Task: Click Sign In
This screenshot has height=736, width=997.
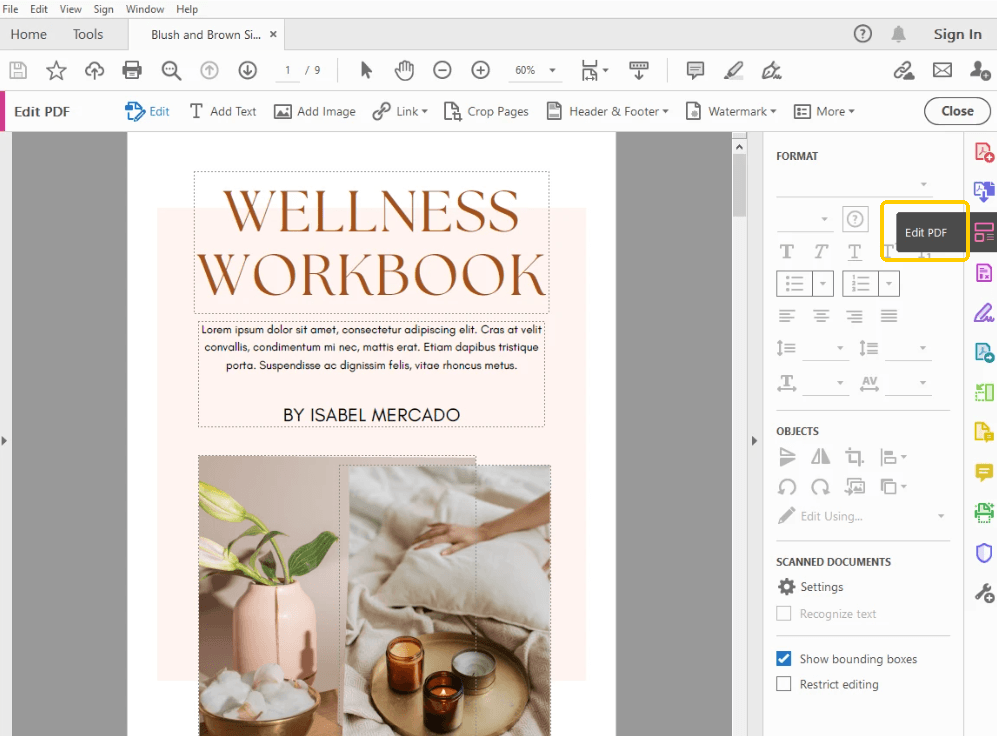Action: tap(957, 34)
